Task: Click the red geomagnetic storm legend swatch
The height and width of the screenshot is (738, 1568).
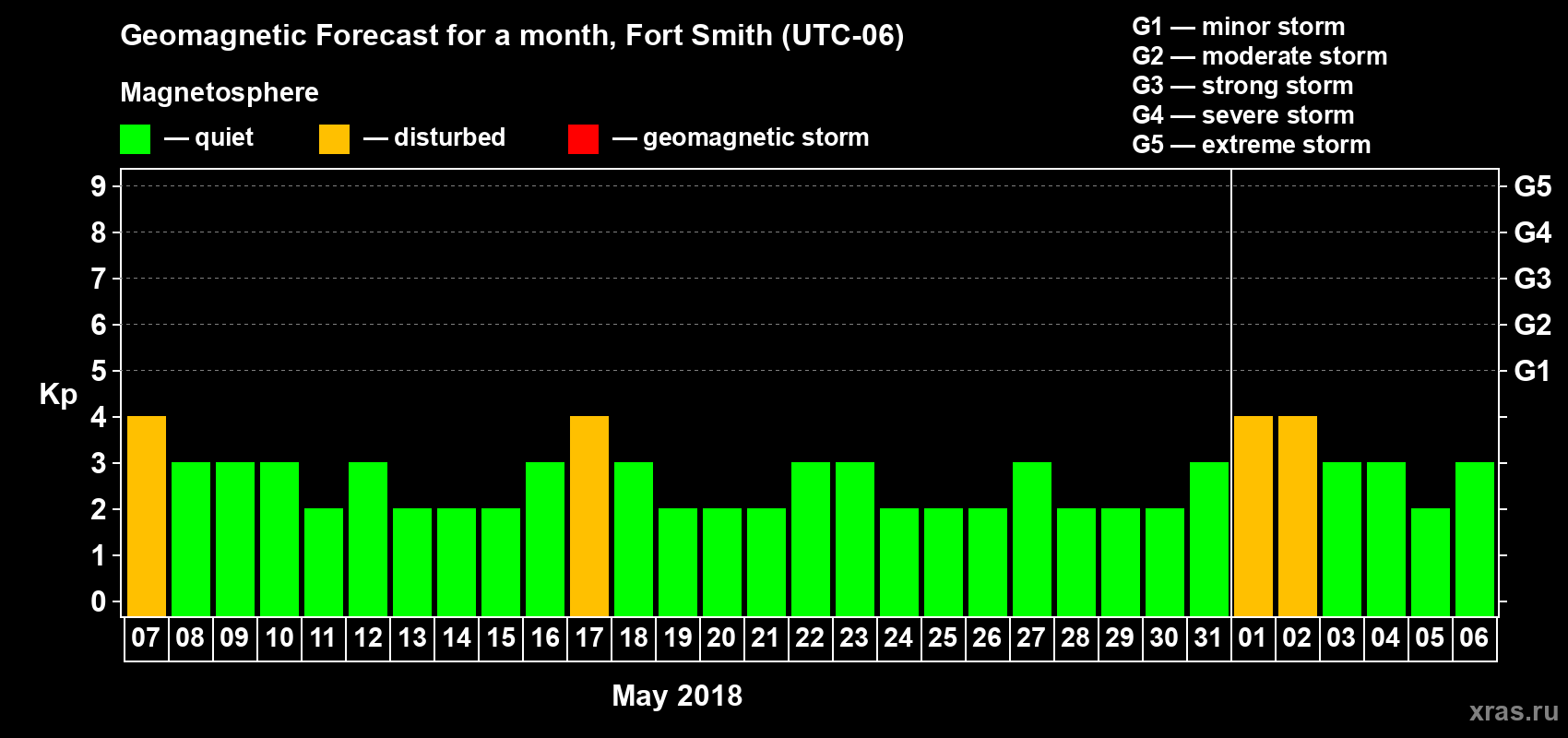Action: tap(583, 139)
